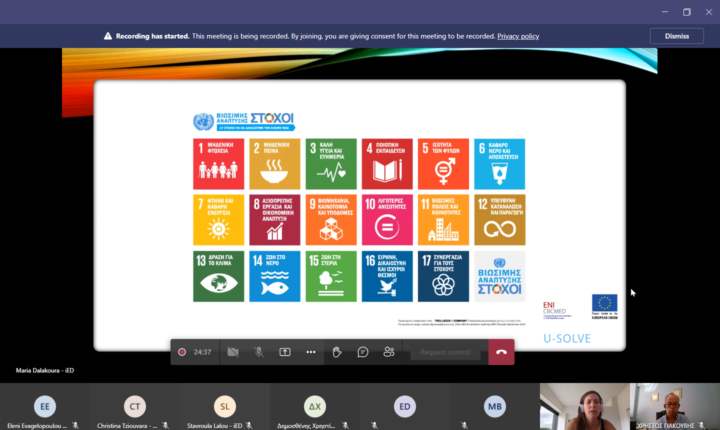Minimize the meeting window

coord(665,12)
